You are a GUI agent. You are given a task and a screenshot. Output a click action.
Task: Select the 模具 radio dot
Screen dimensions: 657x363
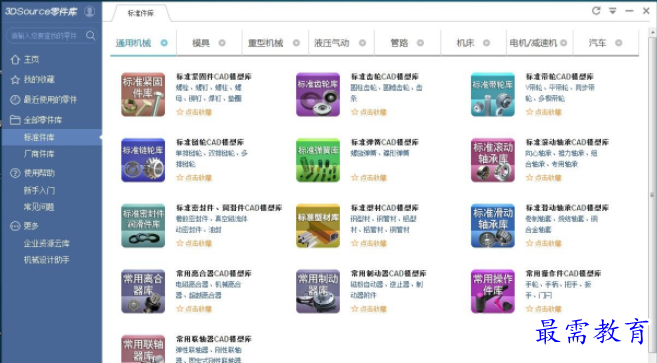click(222, 43)
